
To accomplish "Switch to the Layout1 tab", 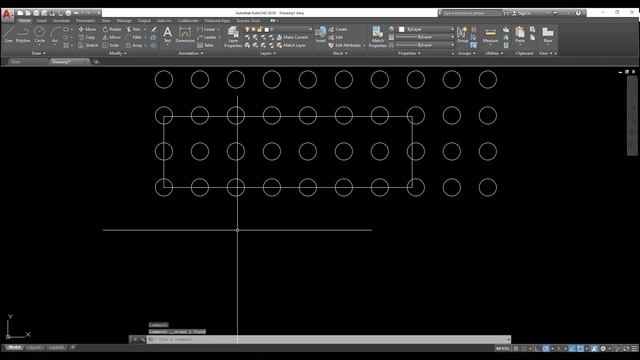I will click(x=35, y=347).
